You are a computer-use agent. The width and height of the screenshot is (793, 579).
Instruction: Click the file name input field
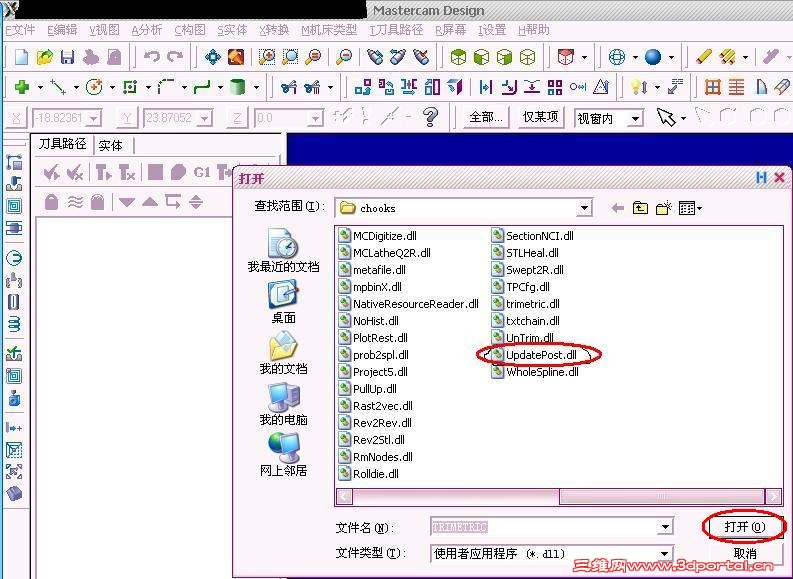click(544, 527)
